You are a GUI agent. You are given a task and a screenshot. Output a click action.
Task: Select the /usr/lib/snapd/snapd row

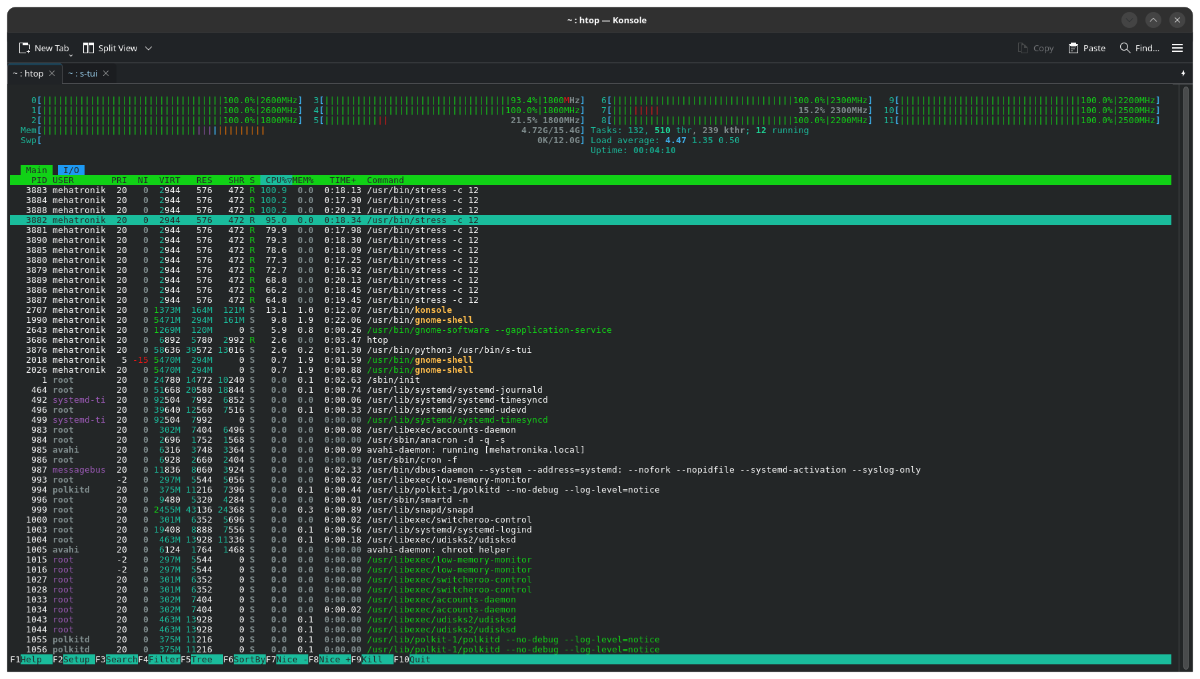tap(590, 510)
